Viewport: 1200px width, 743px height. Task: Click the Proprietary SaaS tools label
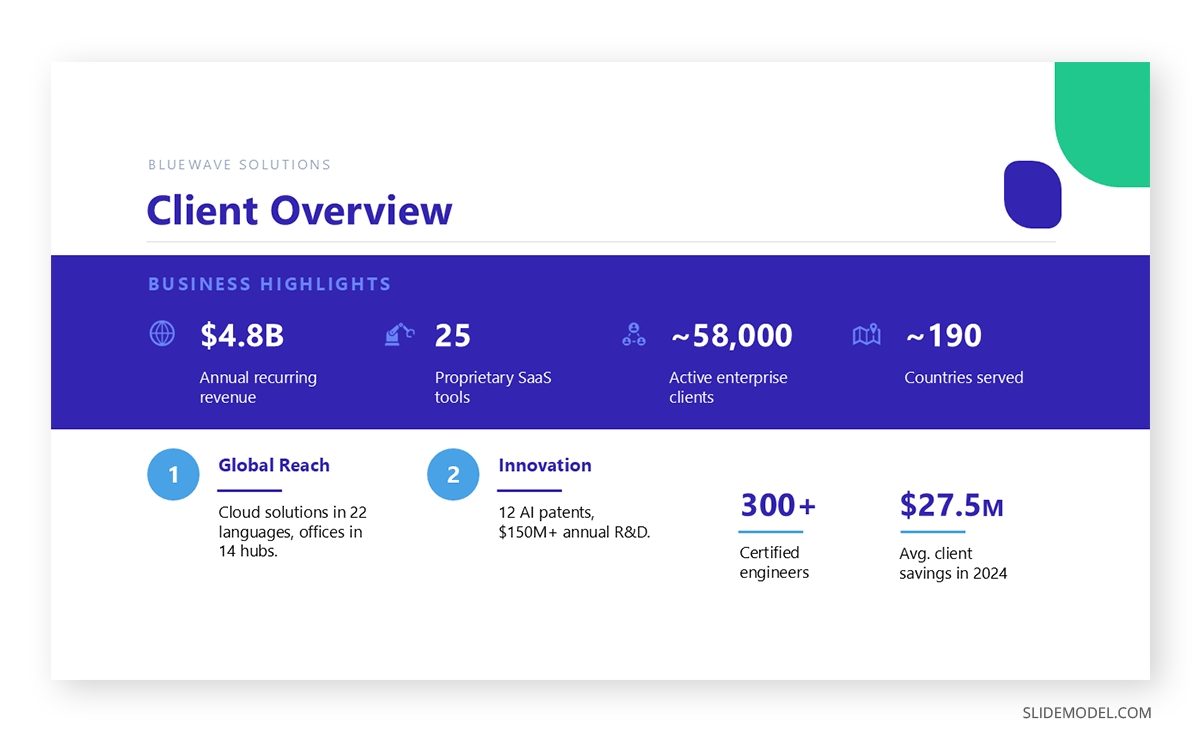(x=493, y=387)
